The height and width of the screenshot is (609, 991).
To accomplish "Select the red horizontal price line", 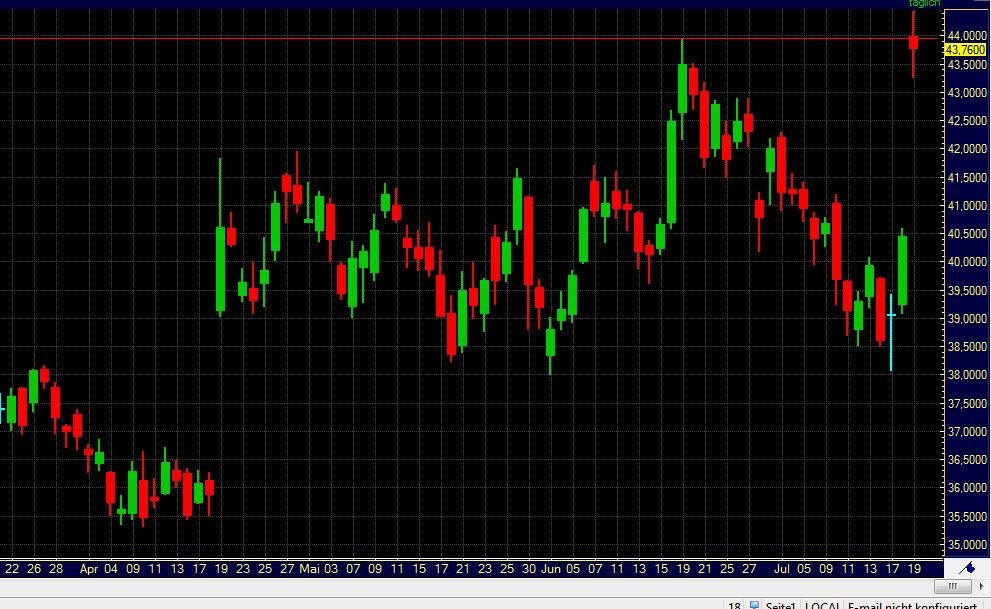I will (x=468, y=38).
